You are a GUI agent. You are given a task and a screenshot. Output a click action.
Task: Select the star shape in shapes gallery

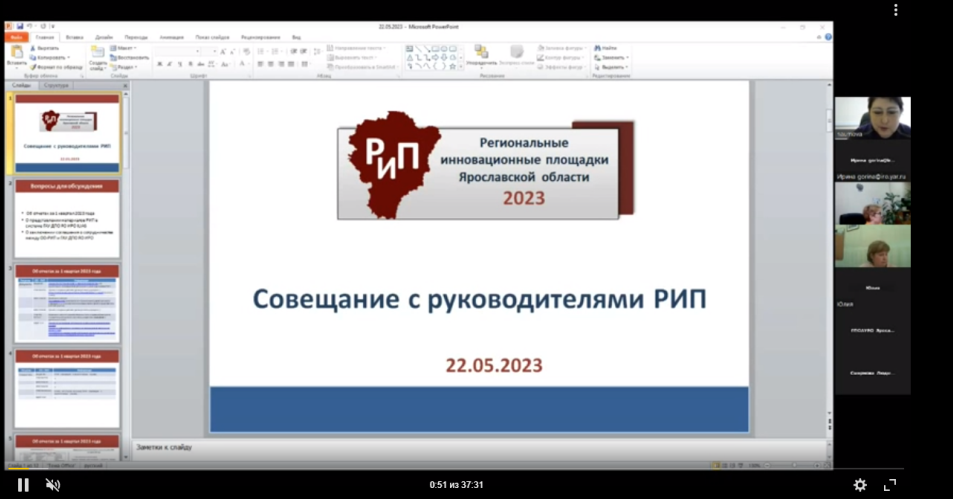453,66
